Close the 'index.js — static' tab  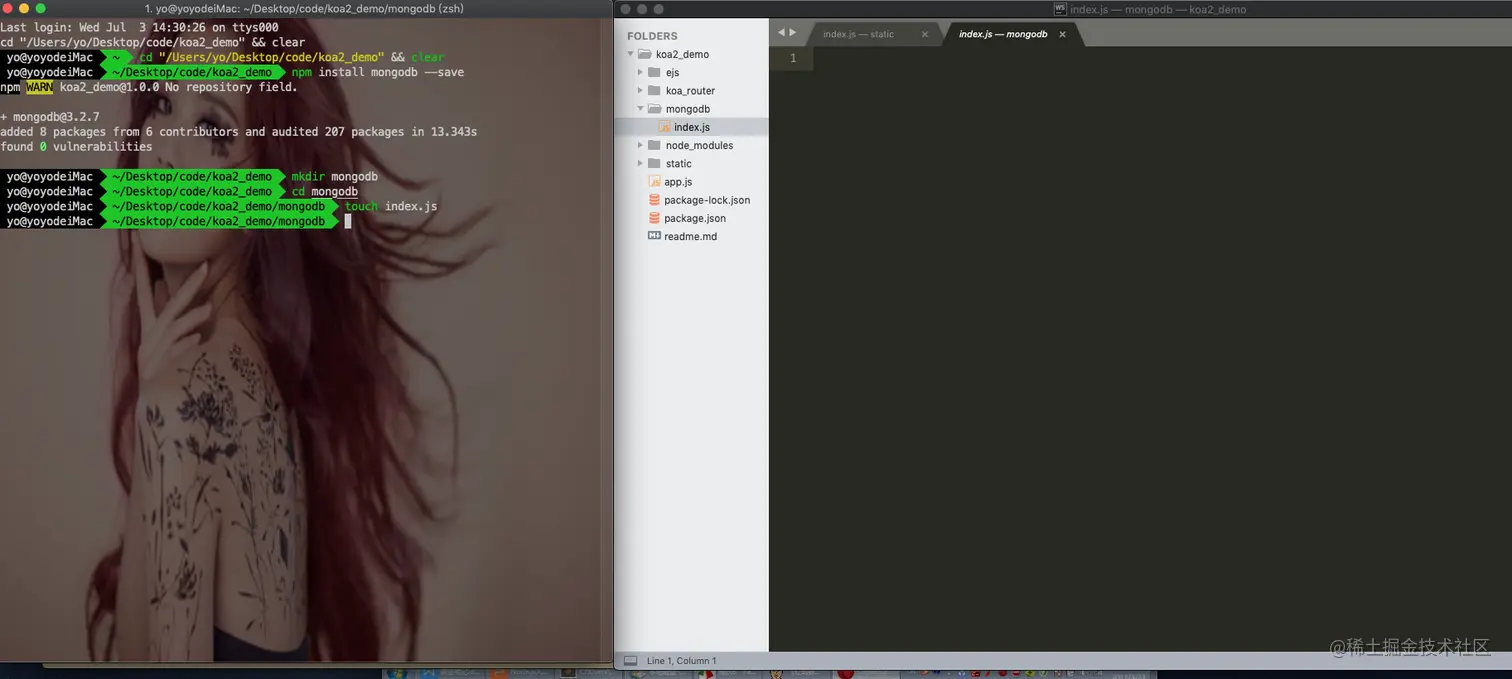(924, 34)
